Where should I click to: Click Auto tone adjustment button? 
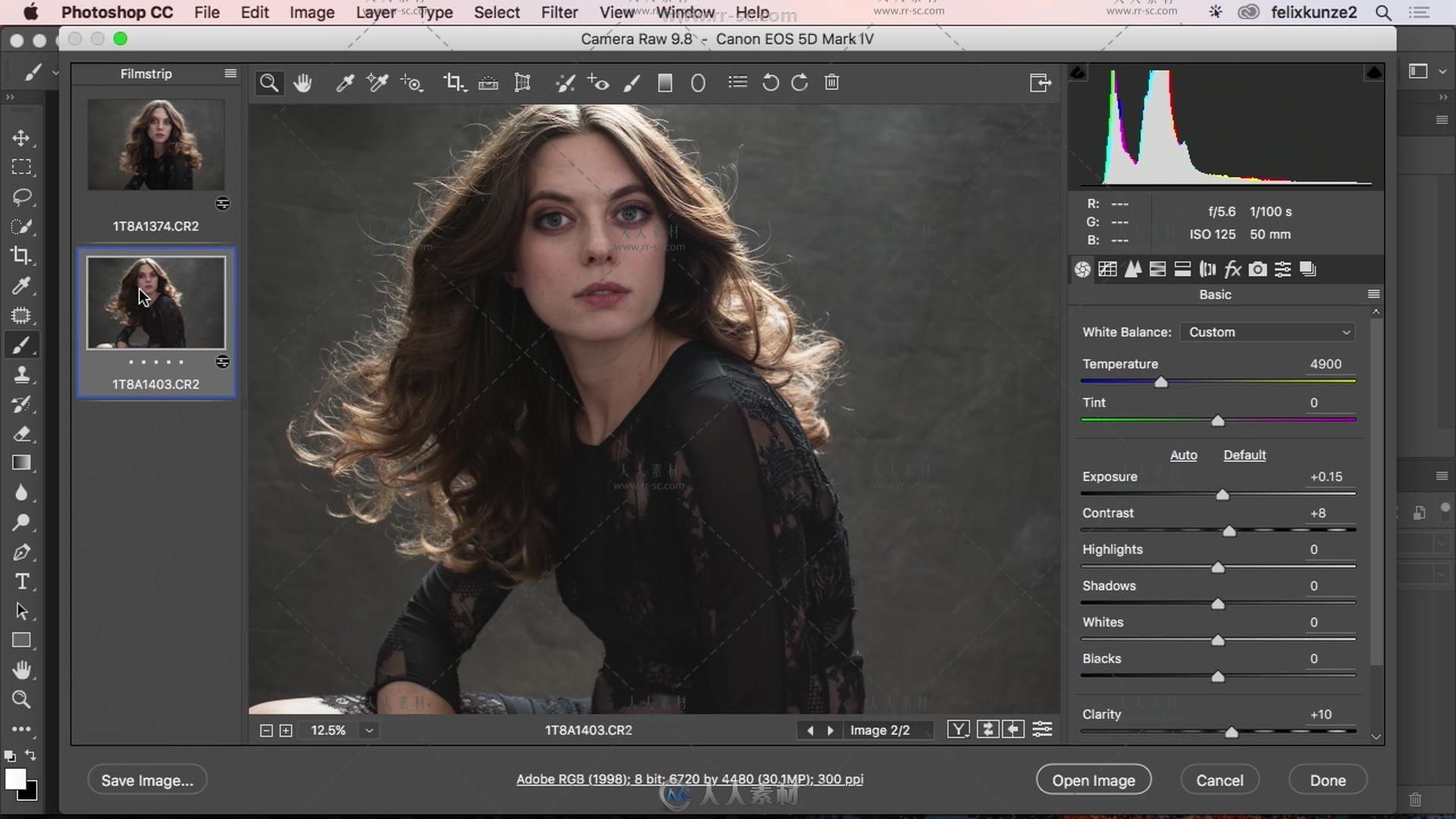(1183, 454)
